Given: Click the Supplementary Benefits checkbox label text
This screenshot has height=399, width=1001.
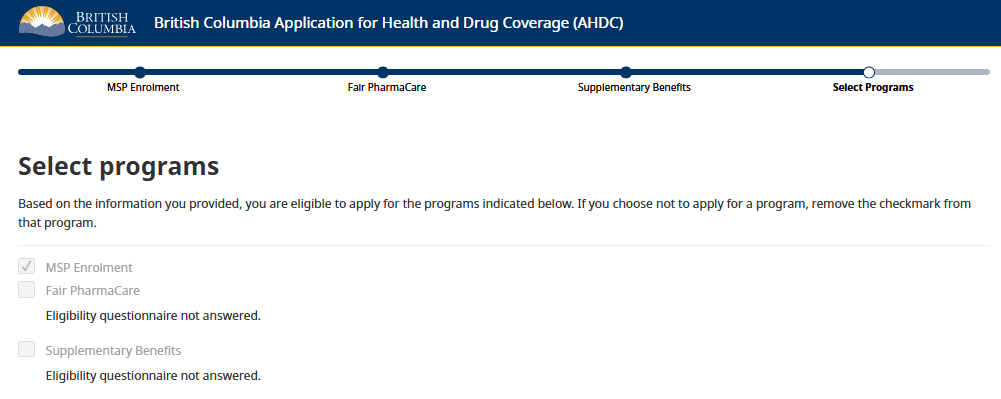Looking at the screenshot, I should tap(114, 350).
